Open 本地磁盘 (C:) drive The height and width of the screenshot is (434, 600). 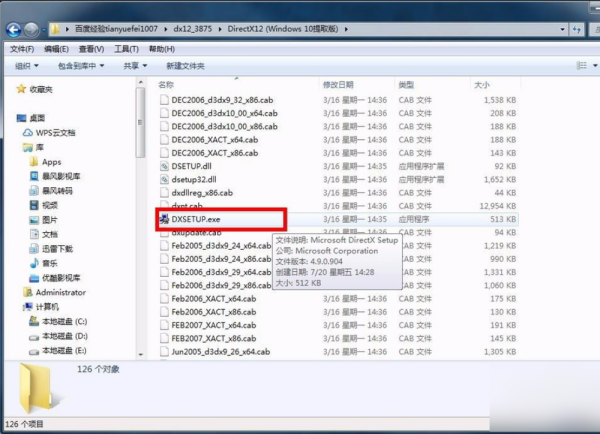click(x=64, y=322)
